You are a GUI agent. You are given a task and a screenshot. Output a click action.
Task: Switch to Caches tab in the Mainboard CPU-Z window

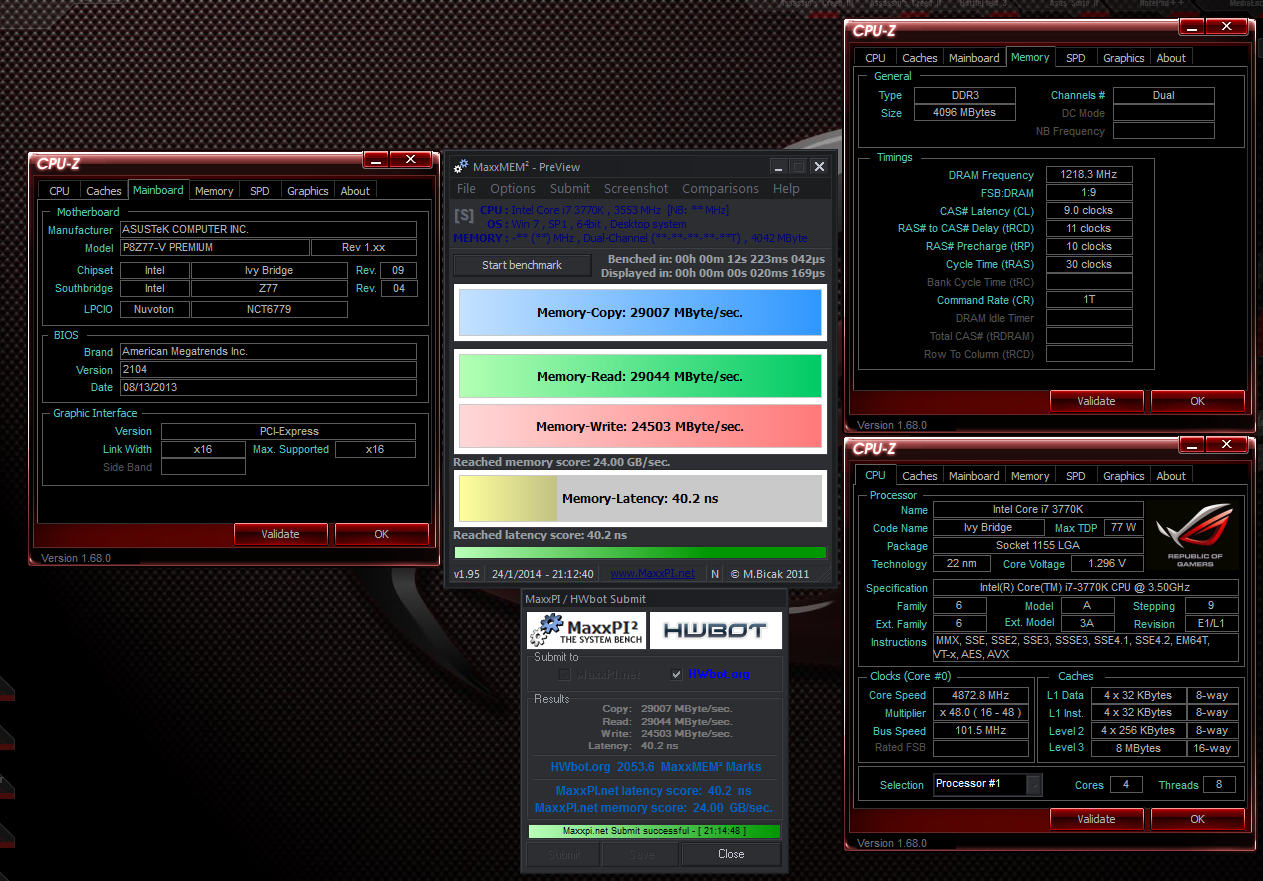104,191
